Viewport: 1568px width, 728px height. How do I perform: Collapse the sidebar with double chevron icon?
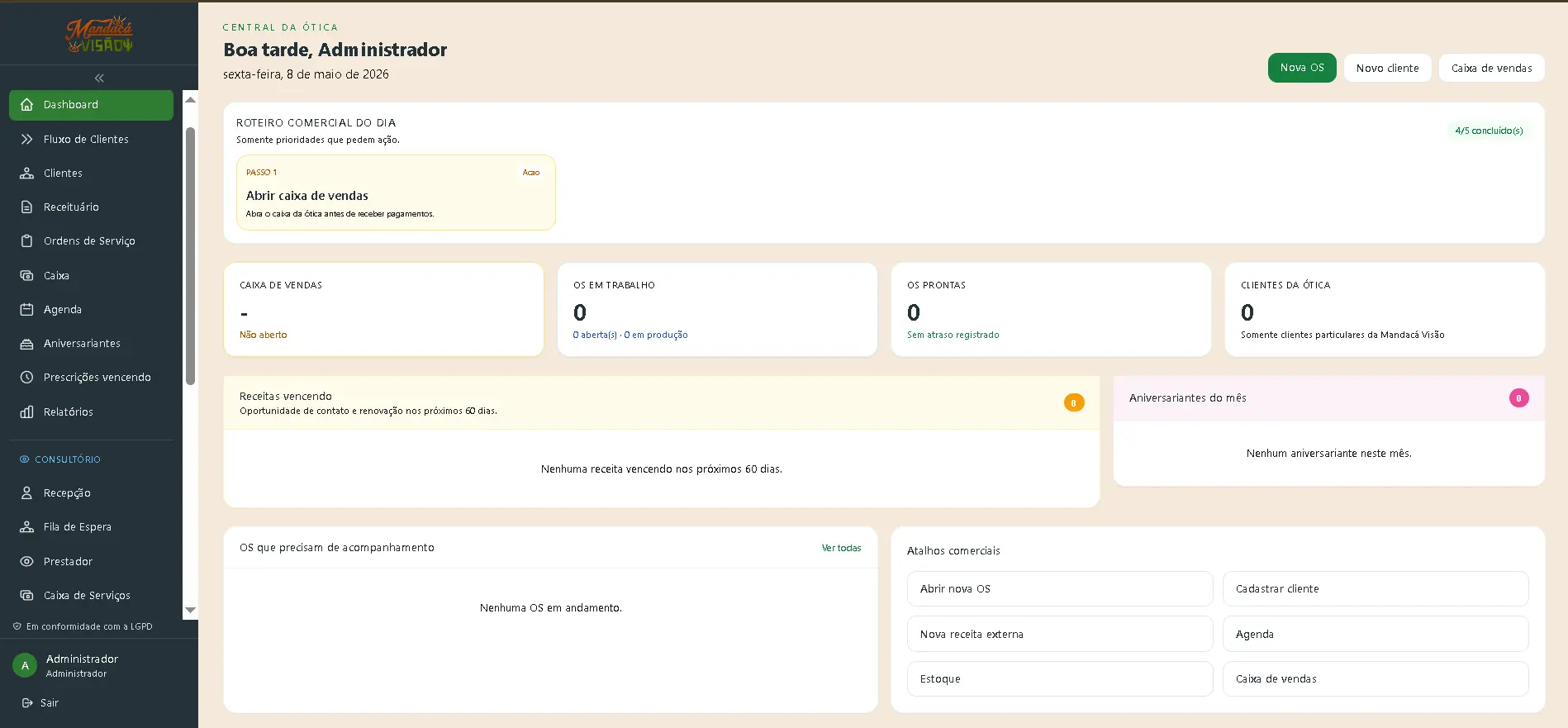99,78
